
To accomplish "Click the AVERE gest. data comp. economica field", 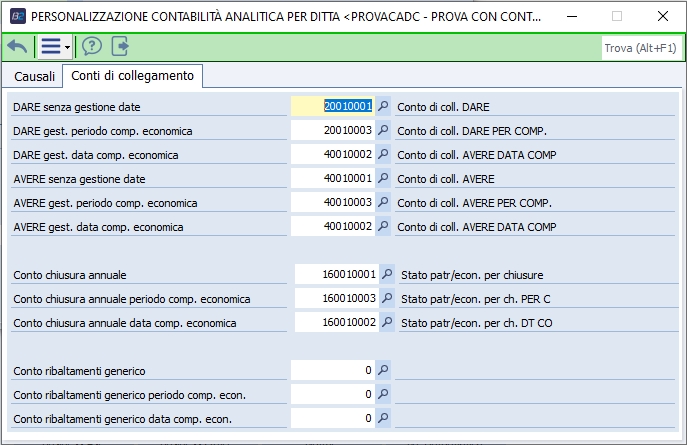I will coord(334,226).
